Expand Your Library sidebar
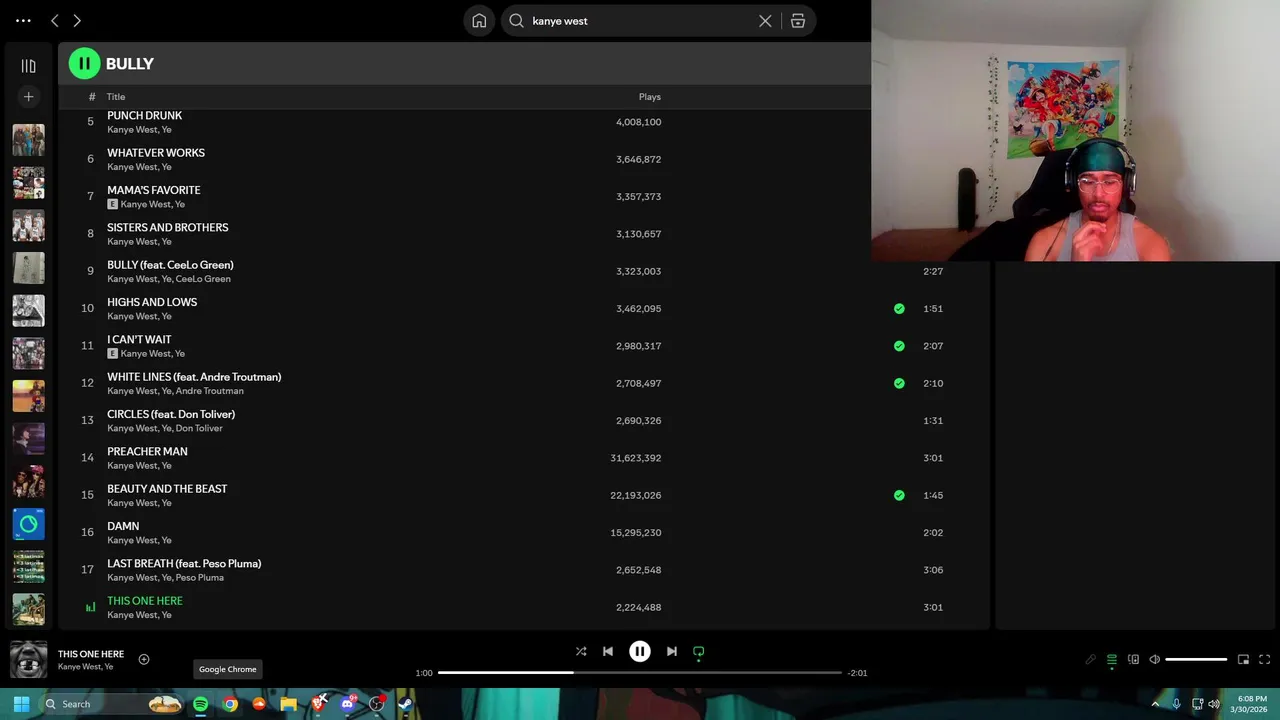 point(28,66)
